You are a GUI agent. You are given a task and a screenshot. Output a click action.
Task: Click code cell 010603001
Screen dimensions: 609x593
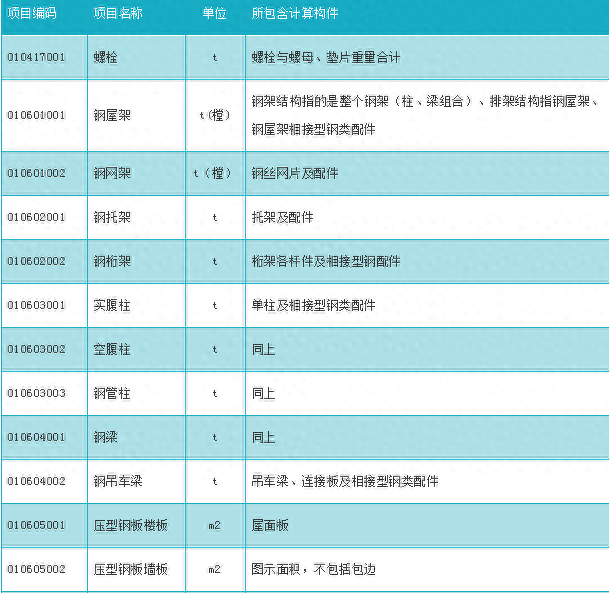(36, 305)
